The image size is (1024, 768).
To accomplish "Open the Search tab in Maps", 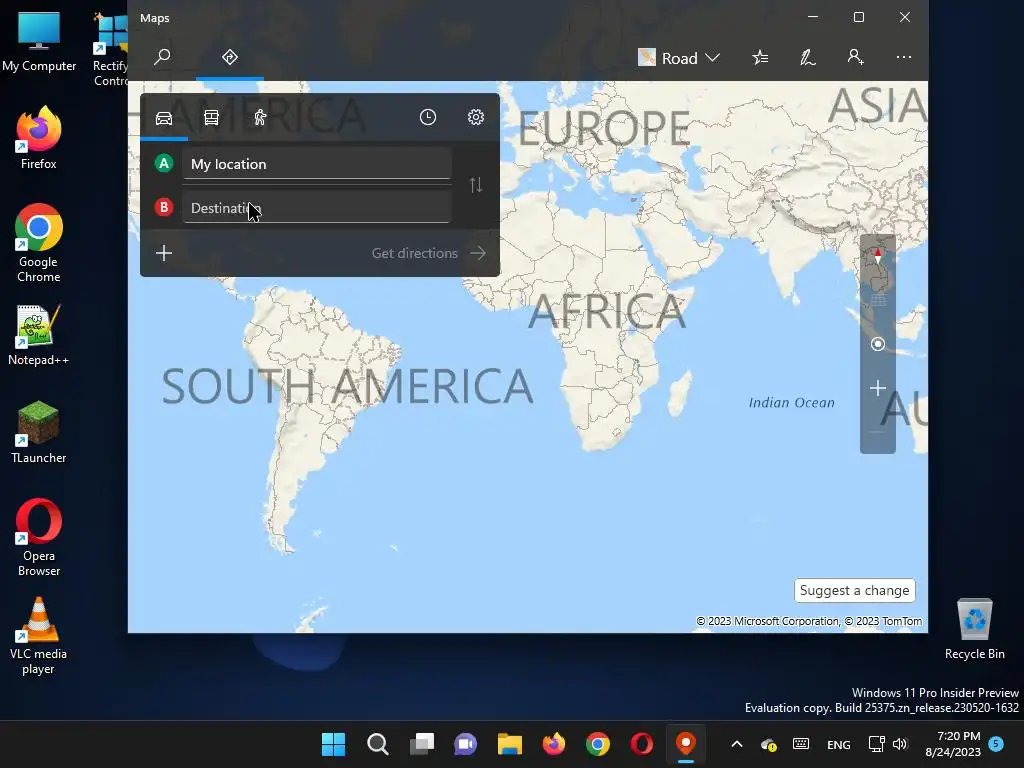I will point(162,57).
